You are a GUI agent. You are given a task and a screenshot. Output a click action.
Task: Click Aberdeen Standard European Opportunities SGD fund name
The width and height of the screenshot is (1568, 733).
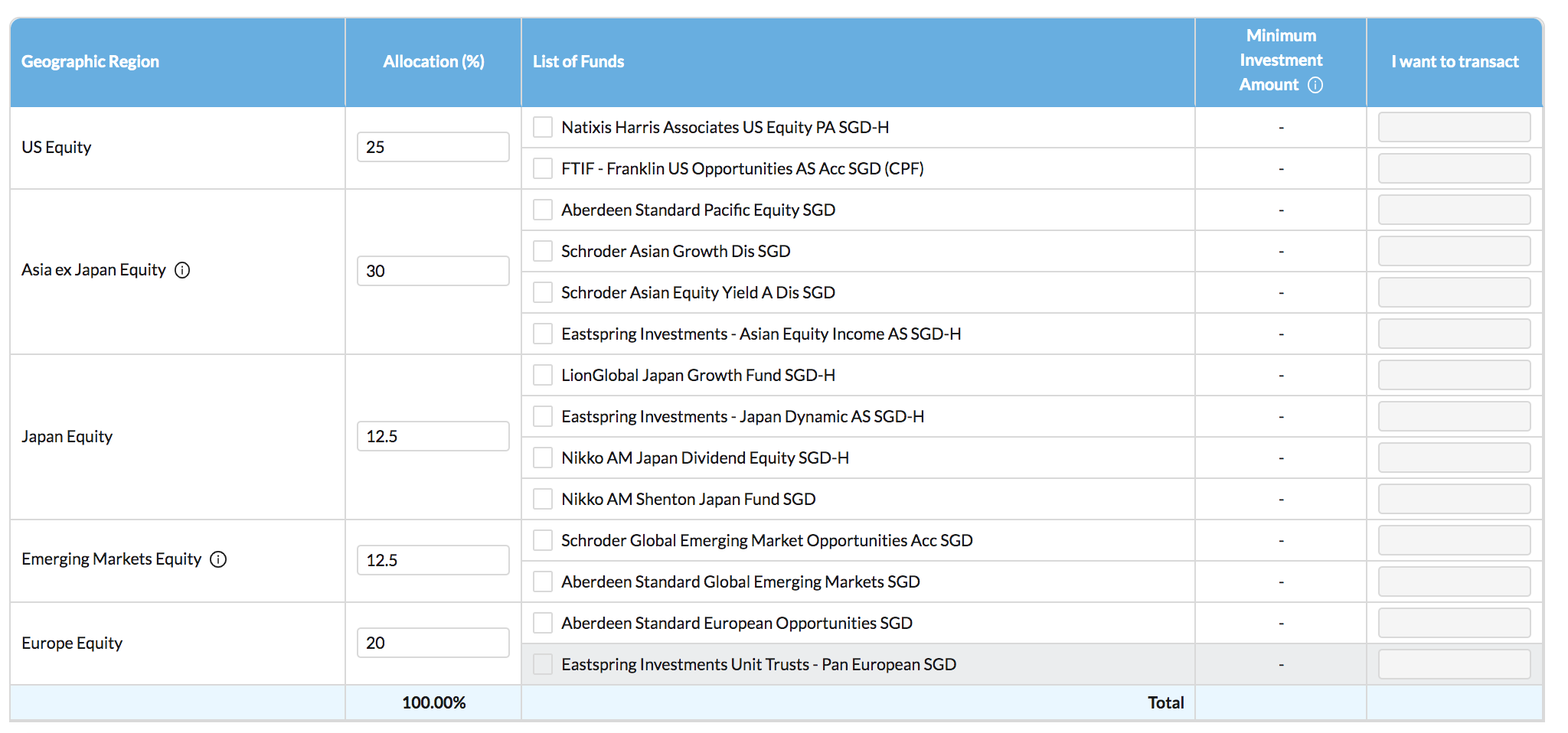pyautogui.click(x=737, y=623)
